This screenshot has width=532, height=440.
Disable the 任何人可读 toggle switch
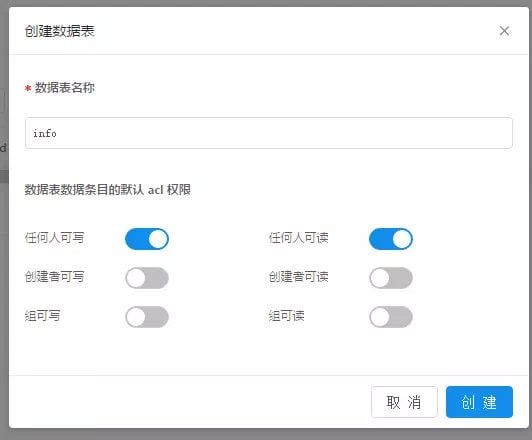tap(391, 239)
